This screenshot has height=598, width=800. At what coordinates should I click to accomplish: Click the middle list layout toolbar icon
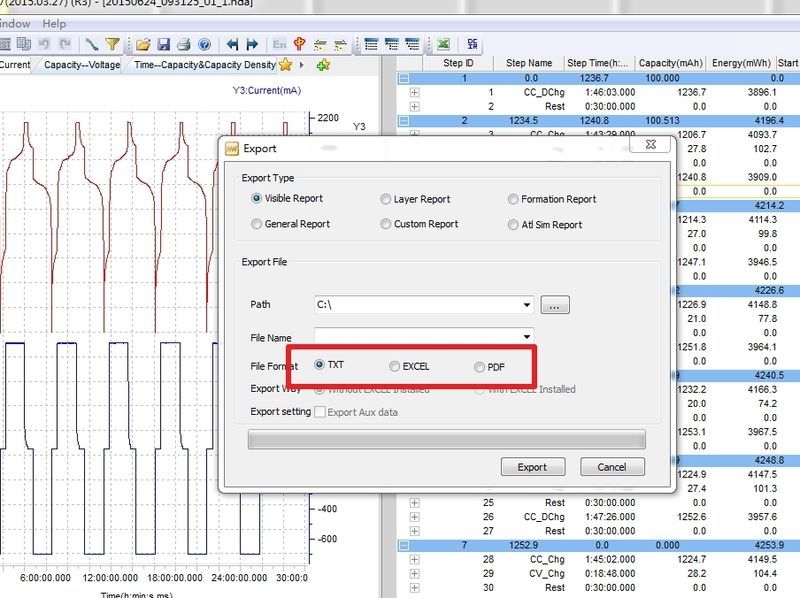[392, 45]
